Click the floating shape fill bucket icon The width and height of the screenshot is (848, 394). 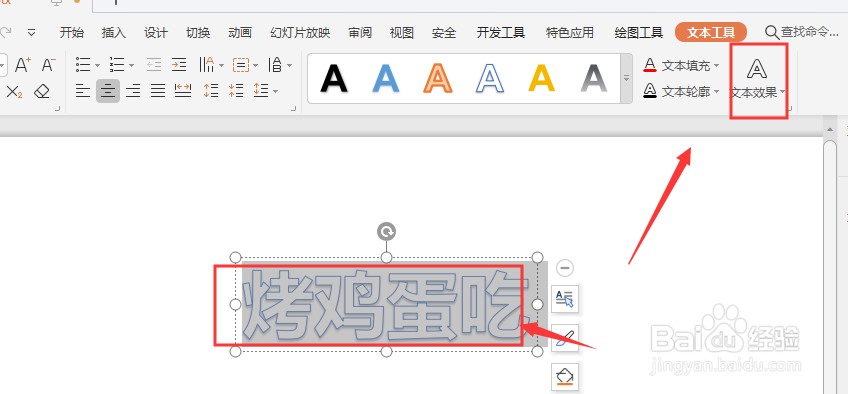[x=565, y=377]
